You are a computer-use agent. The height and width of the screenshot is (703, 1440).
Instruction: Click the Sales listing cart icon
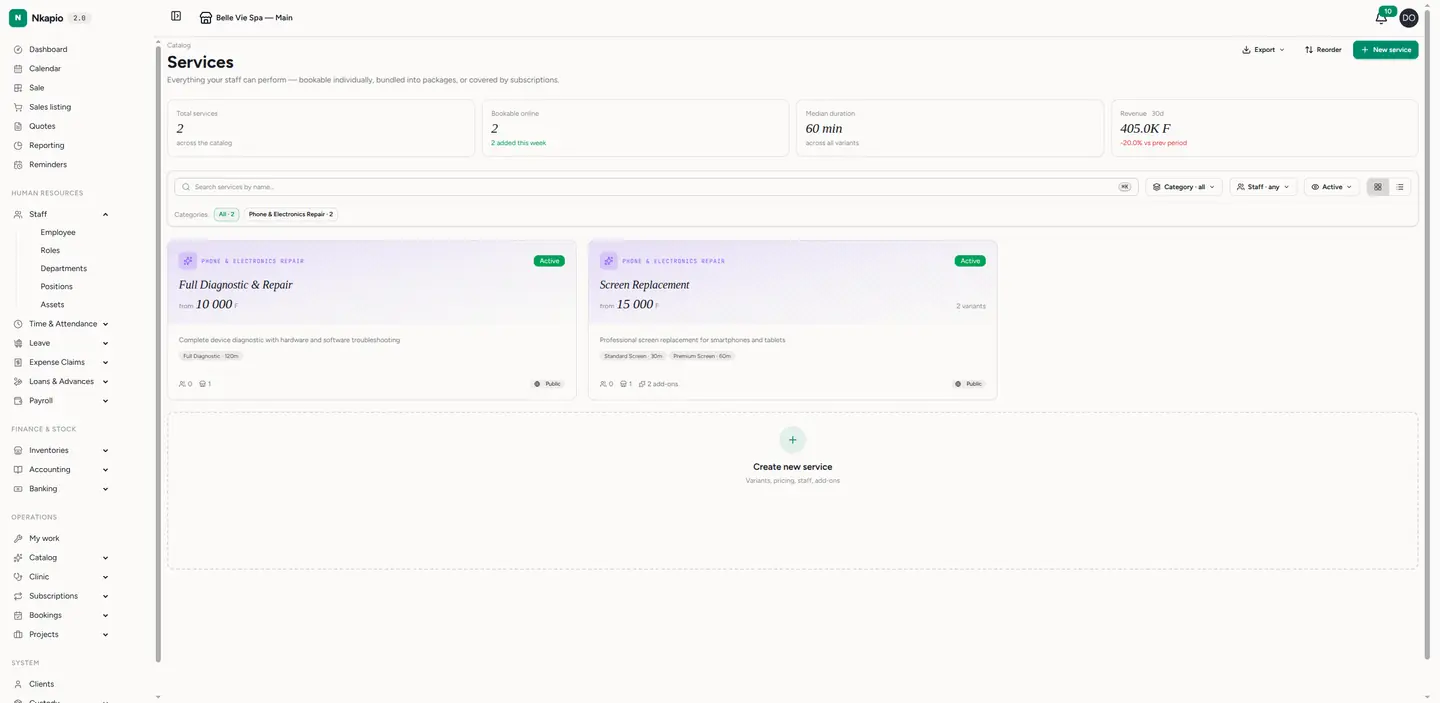point(18,107)
